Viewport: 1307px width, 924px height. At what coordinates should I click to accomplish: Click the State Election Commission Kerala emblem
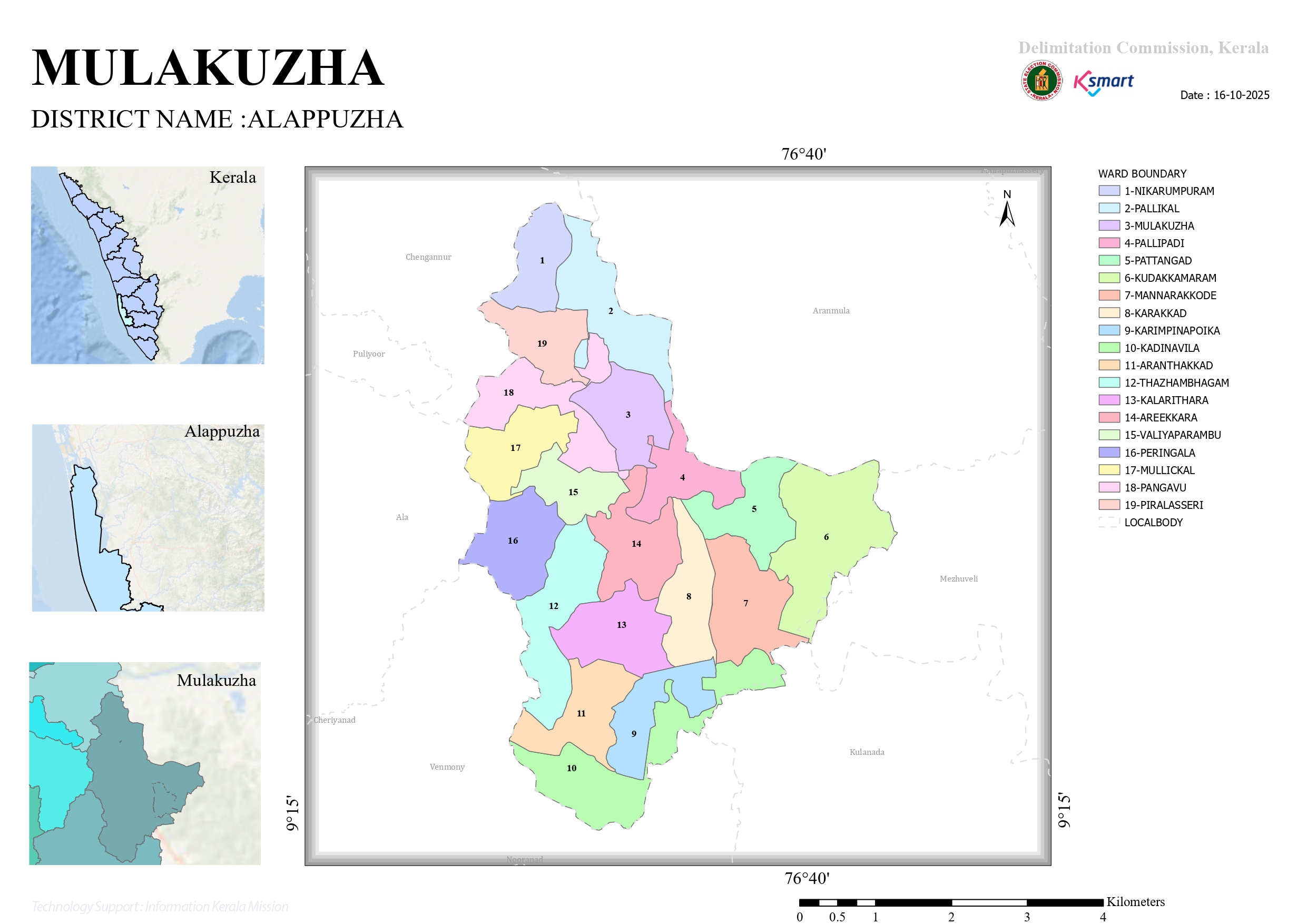pos(1041,81)
